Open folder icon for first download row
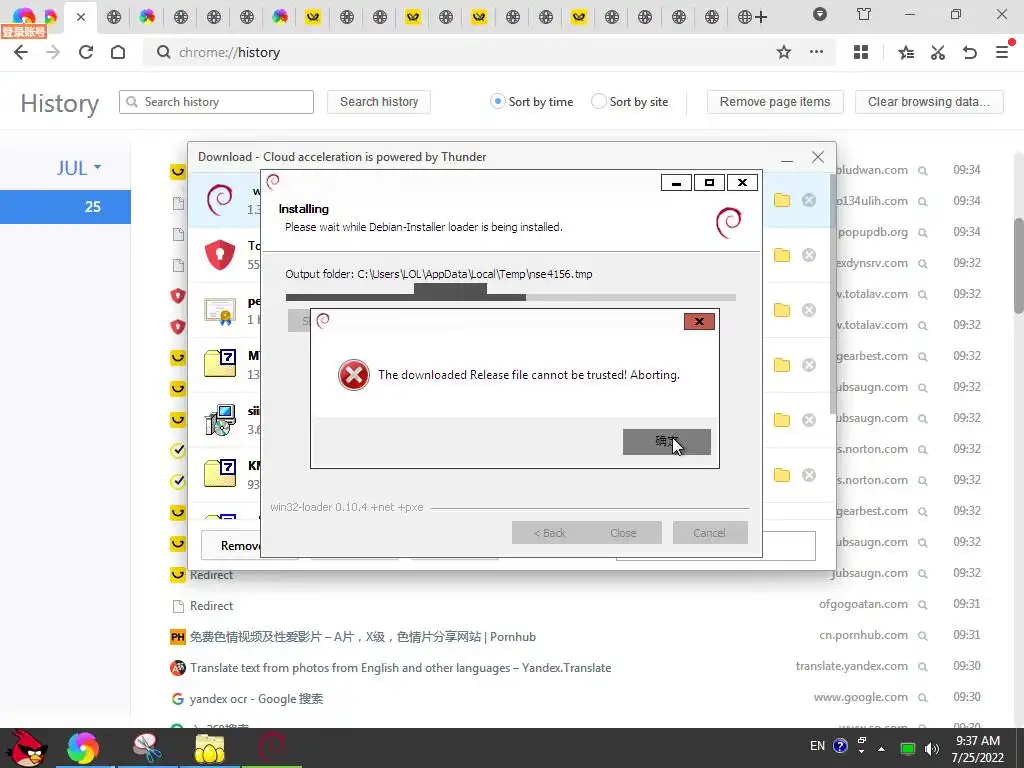The image size is (1024, 768). tap(782, 200)
